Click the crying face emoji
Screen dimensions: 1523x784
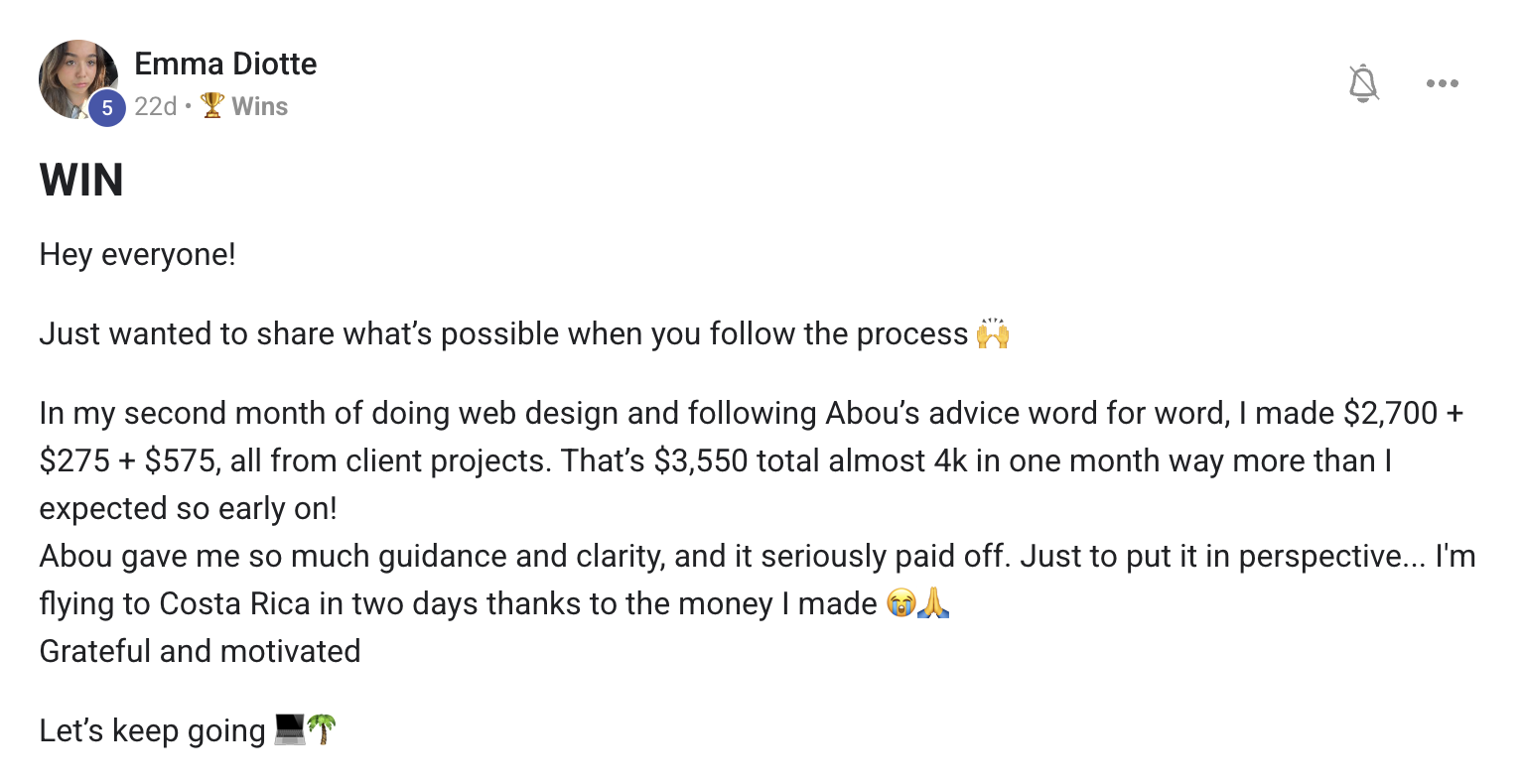900,603
